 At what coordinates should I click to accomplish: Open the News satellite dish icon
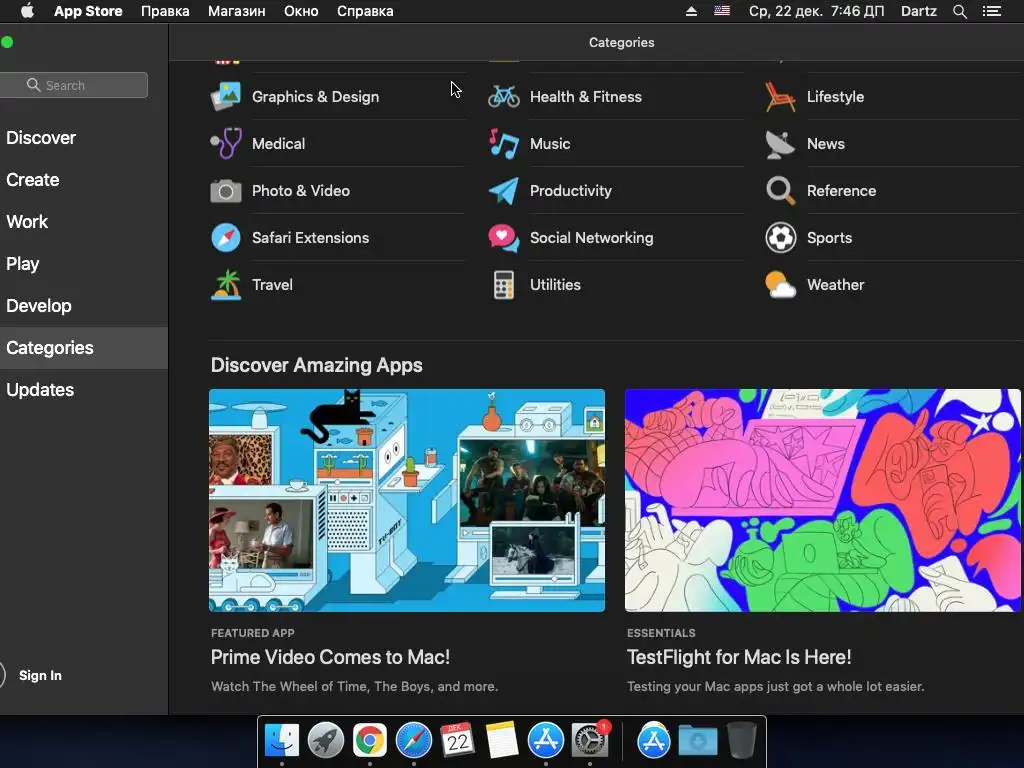tap(780, 144)
